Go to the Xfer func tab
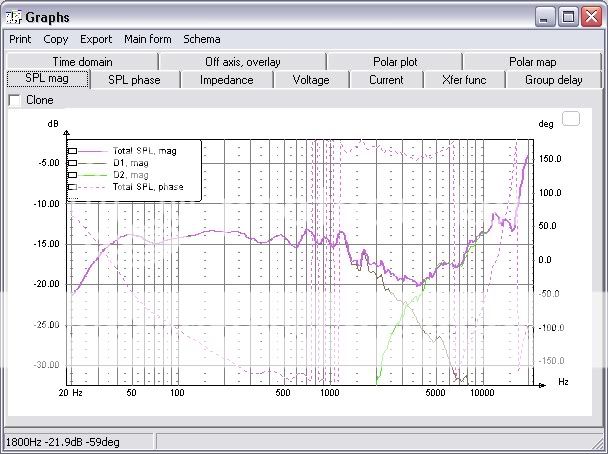608x454 pixels. (465, 80)
